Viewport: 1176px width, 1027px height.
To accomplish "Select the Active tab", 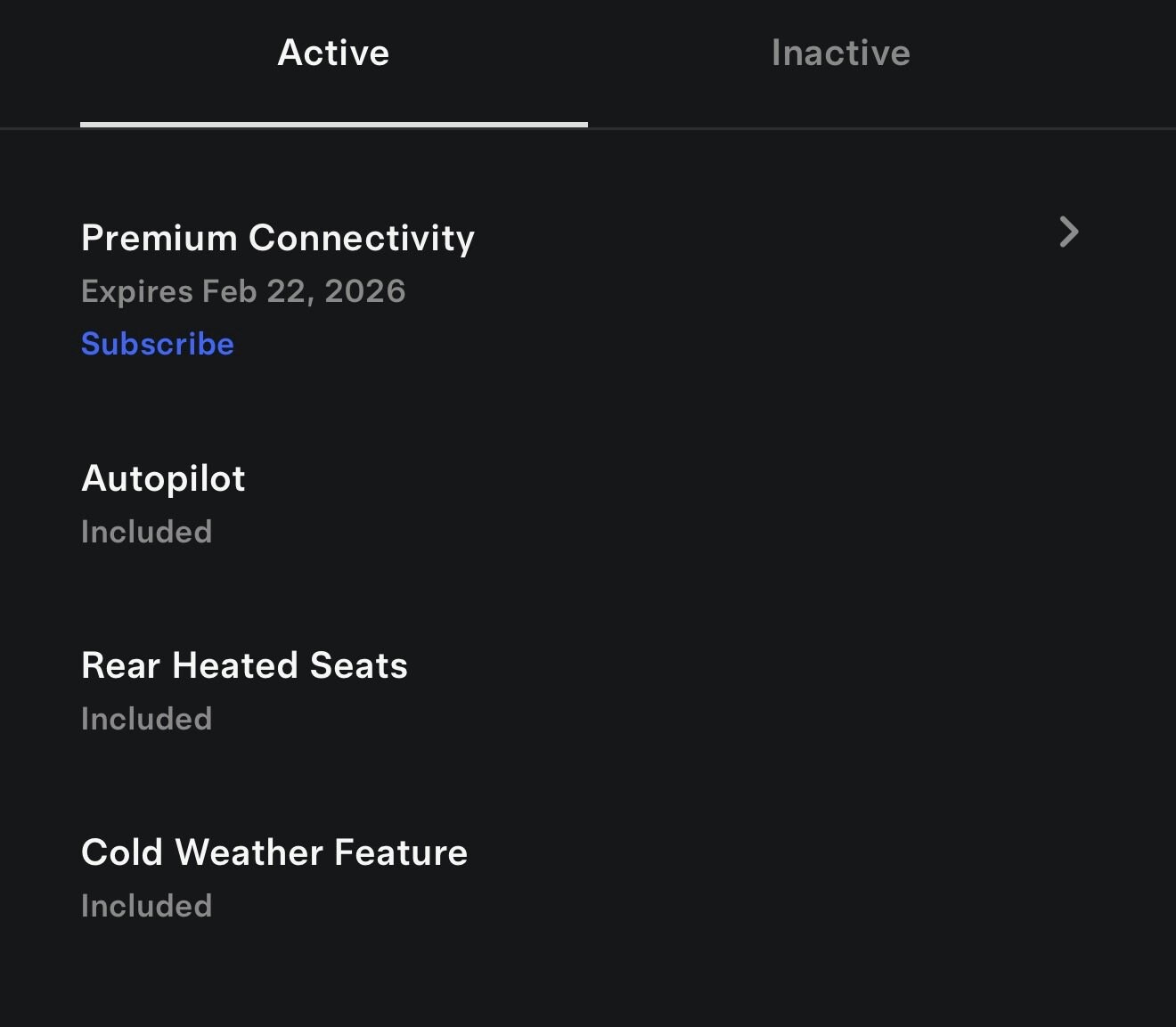I will (x=333, y=53).
